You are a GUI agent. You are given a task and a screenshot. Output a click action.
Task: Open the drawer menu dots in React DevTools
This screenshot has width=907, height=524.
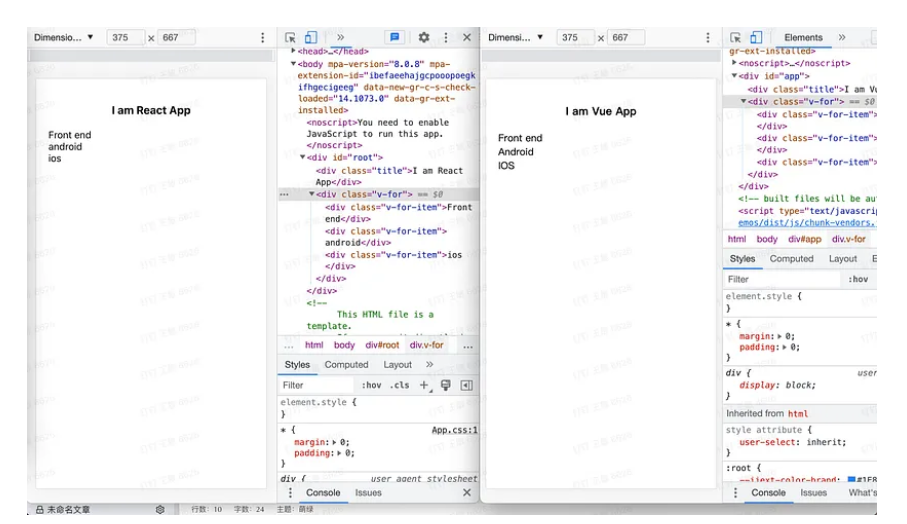(290, 493)
